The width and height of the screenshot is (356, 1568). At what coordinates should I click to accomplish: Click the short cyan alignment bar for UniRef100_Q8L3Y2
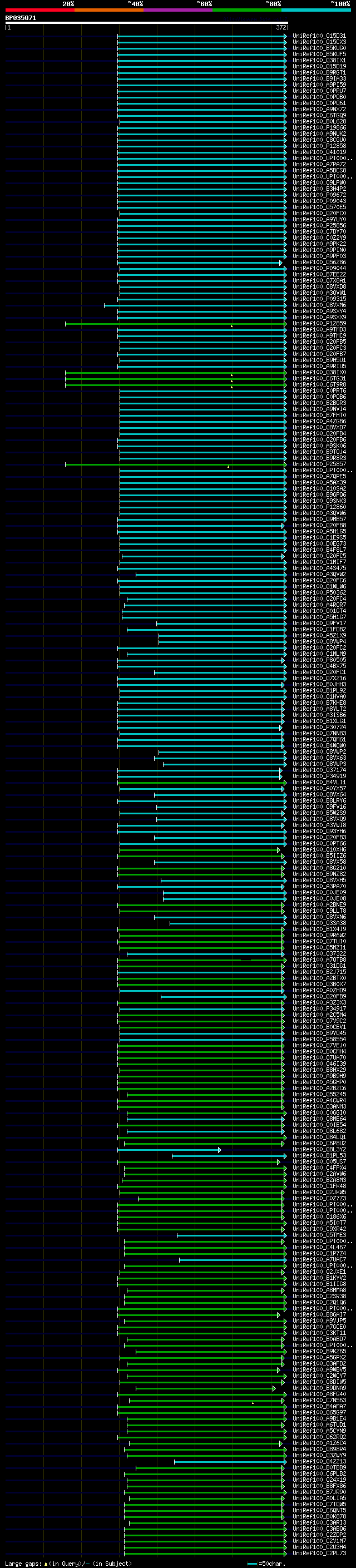click(169, 1150)
